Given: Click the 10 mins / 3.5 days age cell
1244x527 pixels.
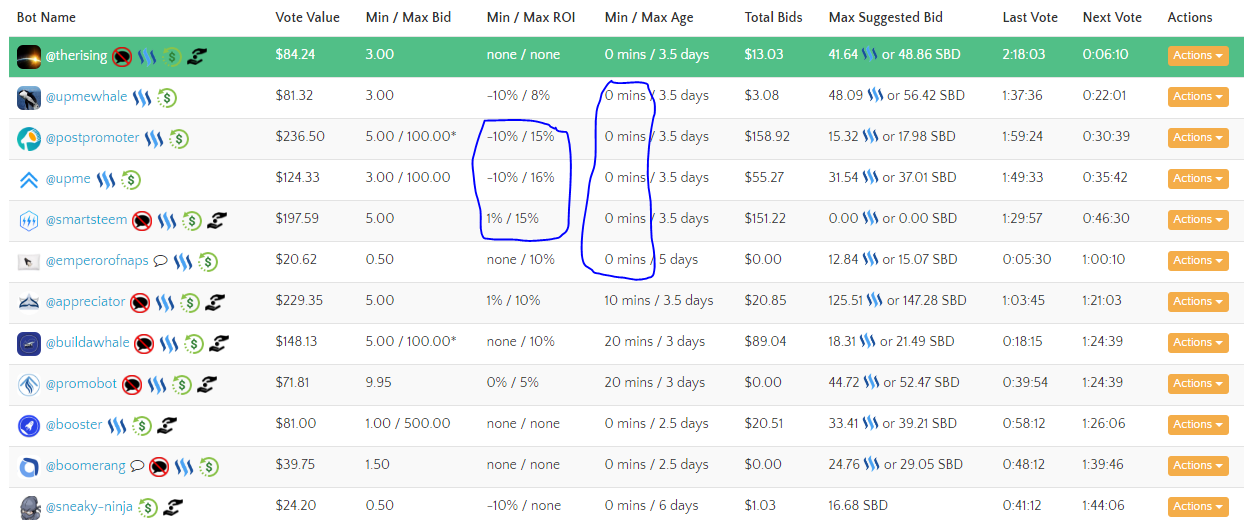Looking at the screenshot, I should click(659, 301).
